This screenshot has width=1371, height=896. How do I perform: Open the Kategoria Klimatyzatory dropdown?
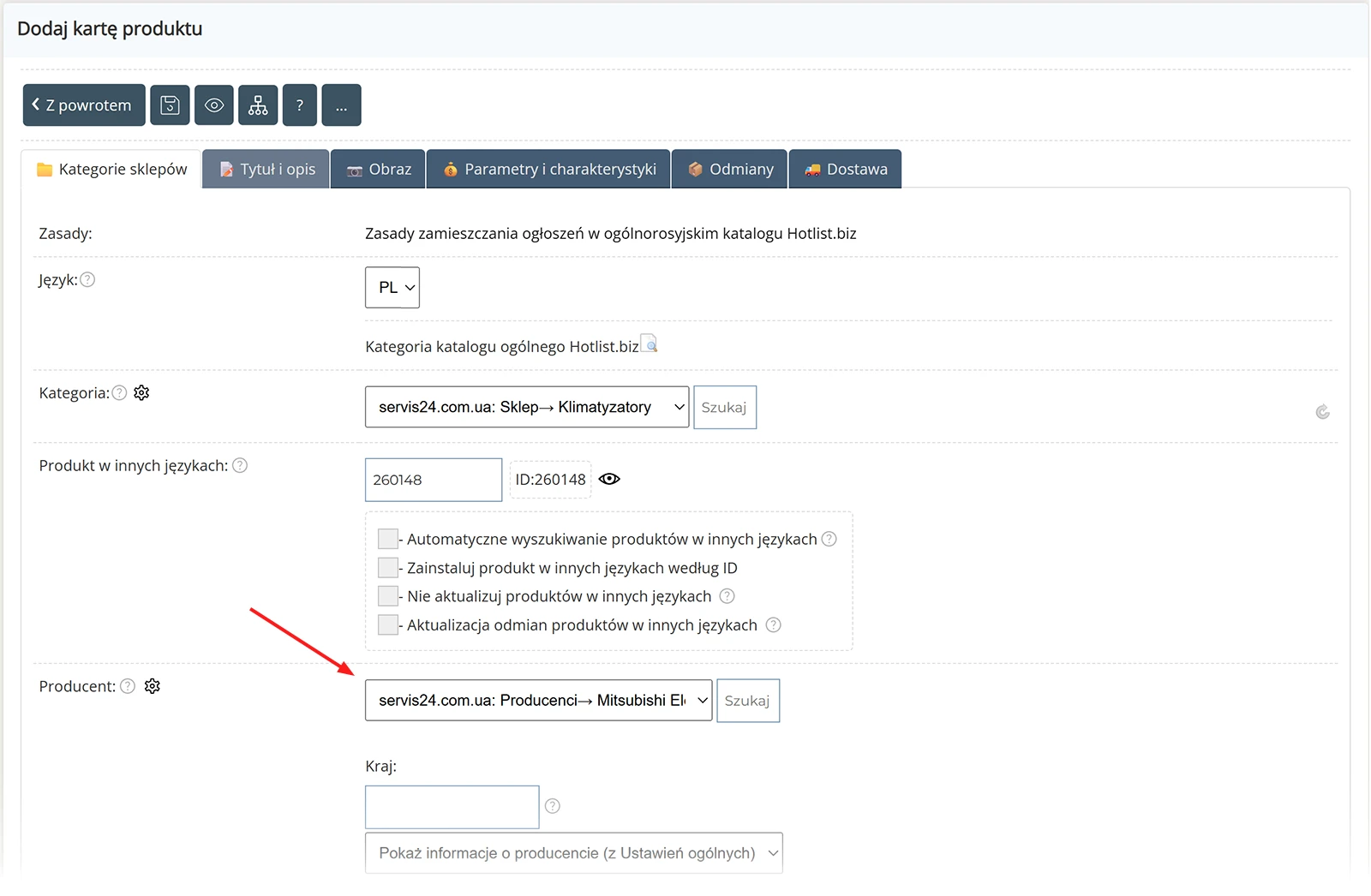click(x=526, y=407)
